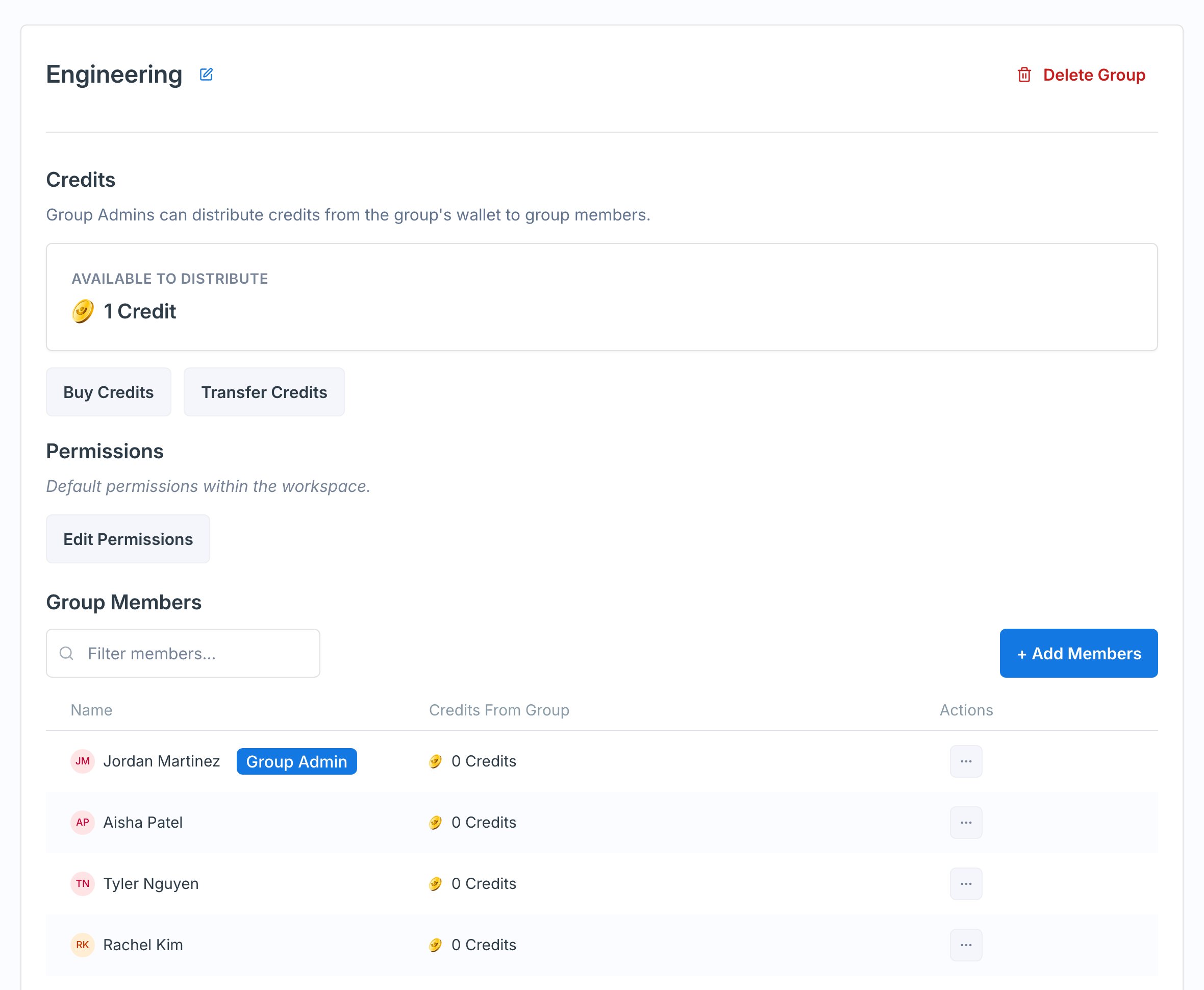1204x990 pixels.
Task: Click the 1 Credit balance text
Action: coord(140,311)
